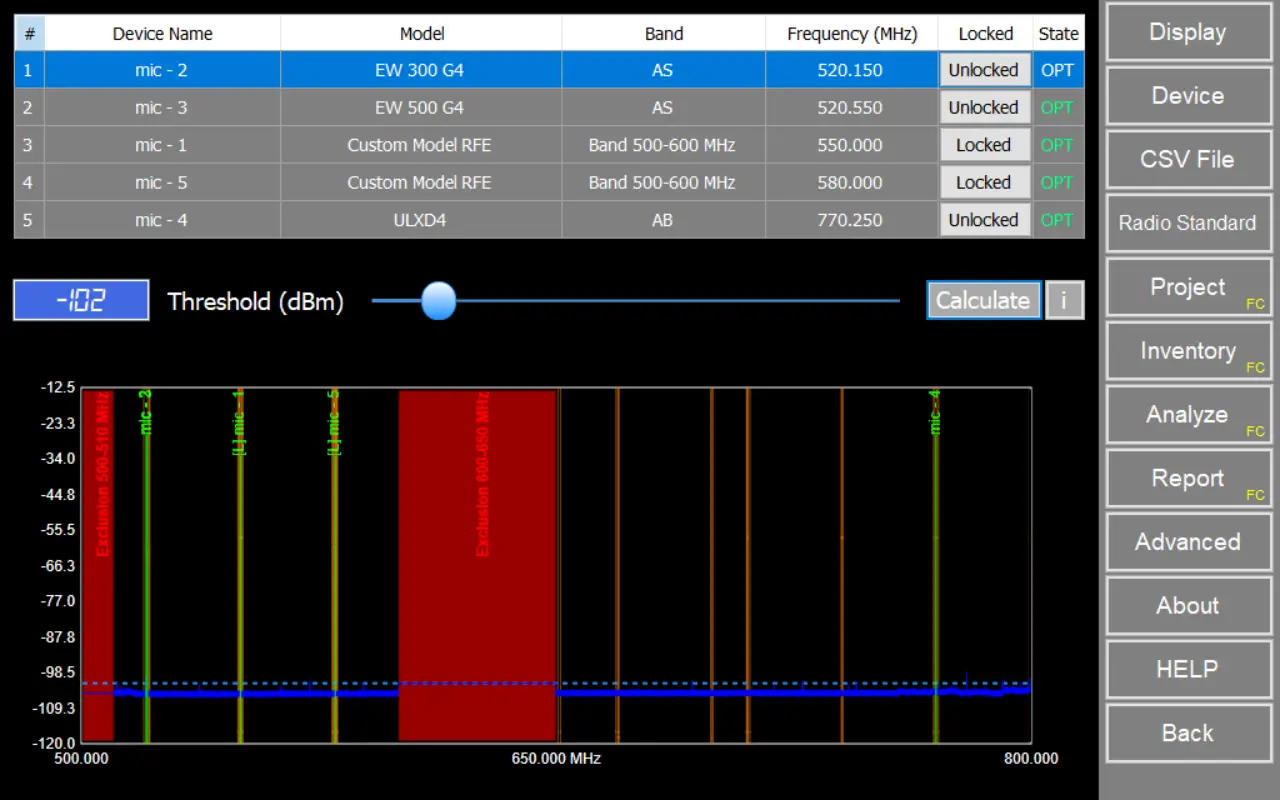
Task: Open the Device menu
Action: pyautogui.click(x=1187, y=96)
